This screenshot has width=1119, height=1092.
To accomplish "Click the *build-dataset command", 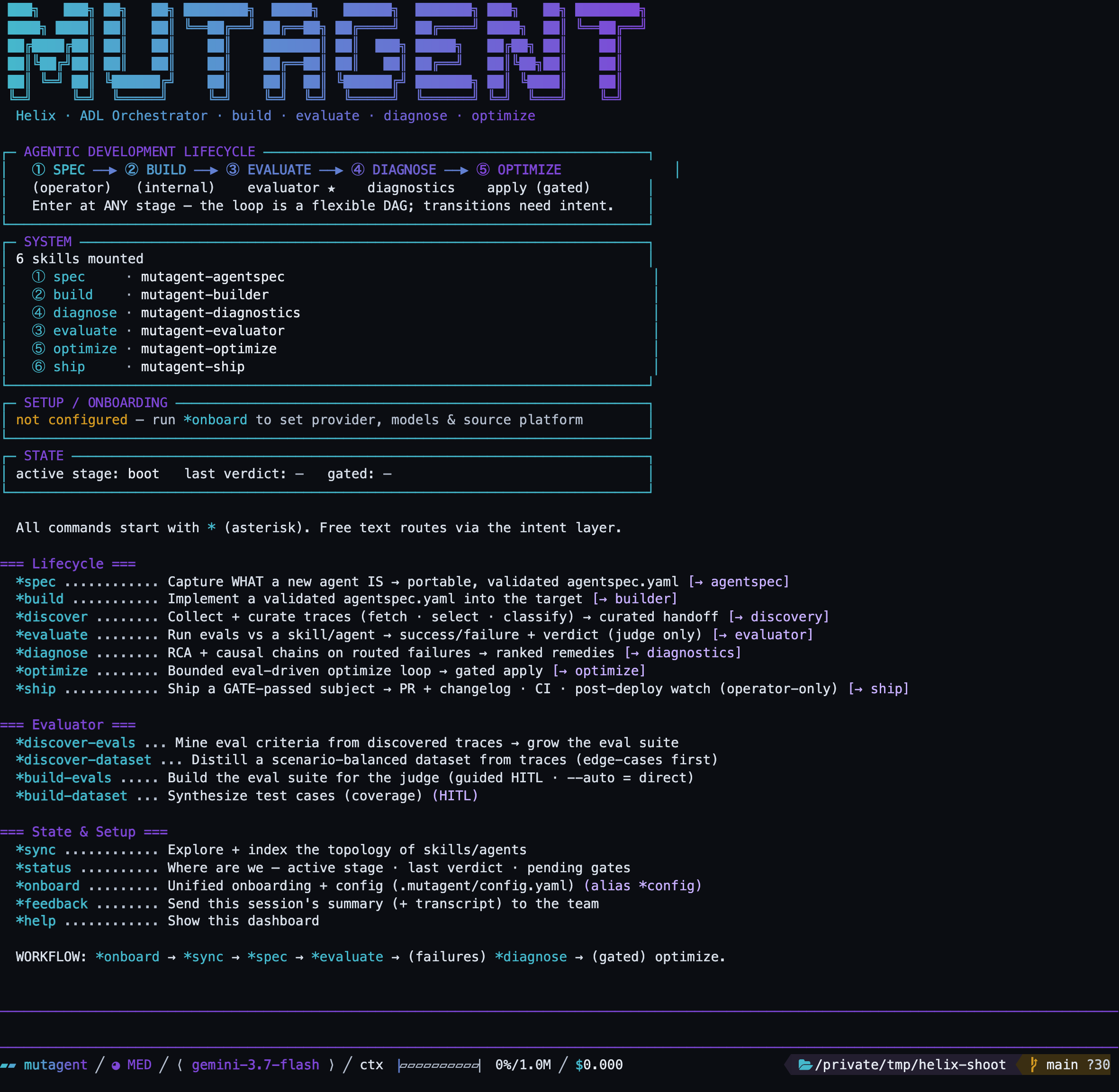I will [72, 796].
